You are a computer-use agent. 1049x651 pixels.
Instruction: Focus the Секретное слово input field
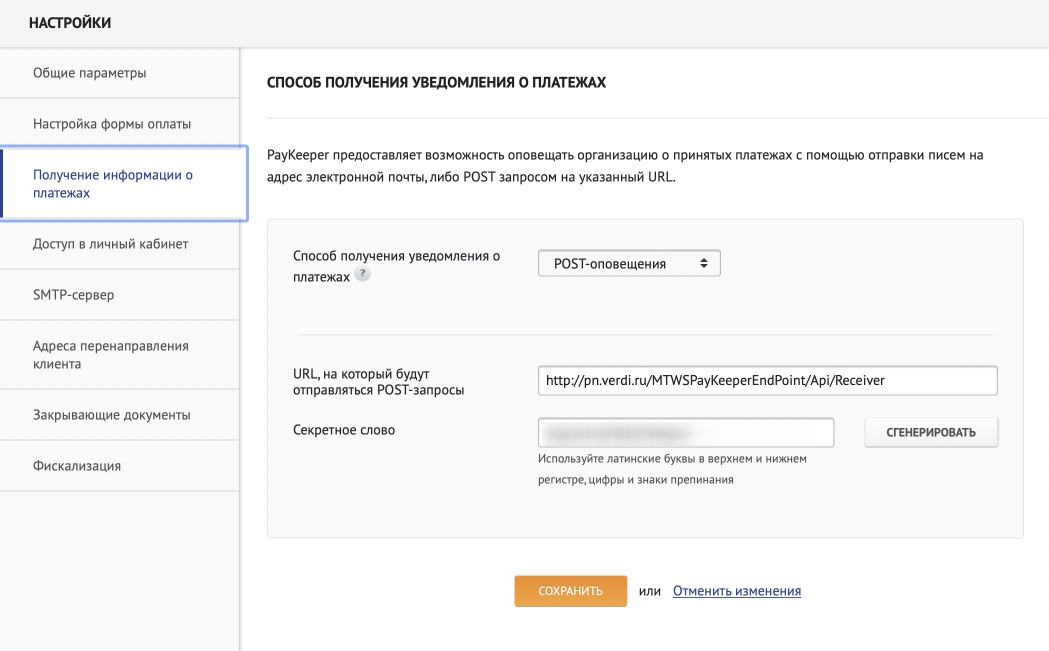click(x=685, y=433)
